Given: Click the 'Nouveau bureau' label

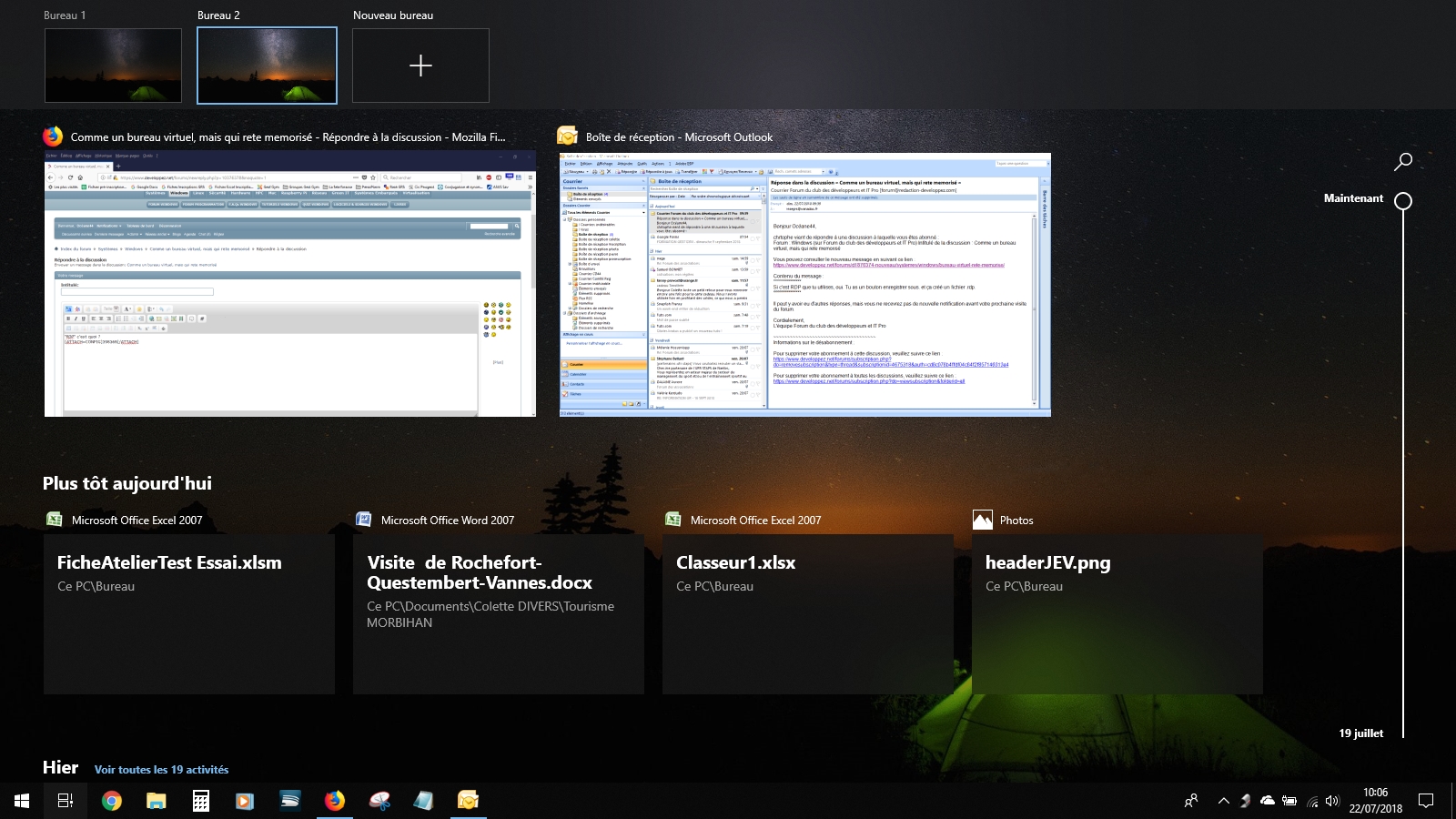Looking at the screenshot, I should (393, 15).
